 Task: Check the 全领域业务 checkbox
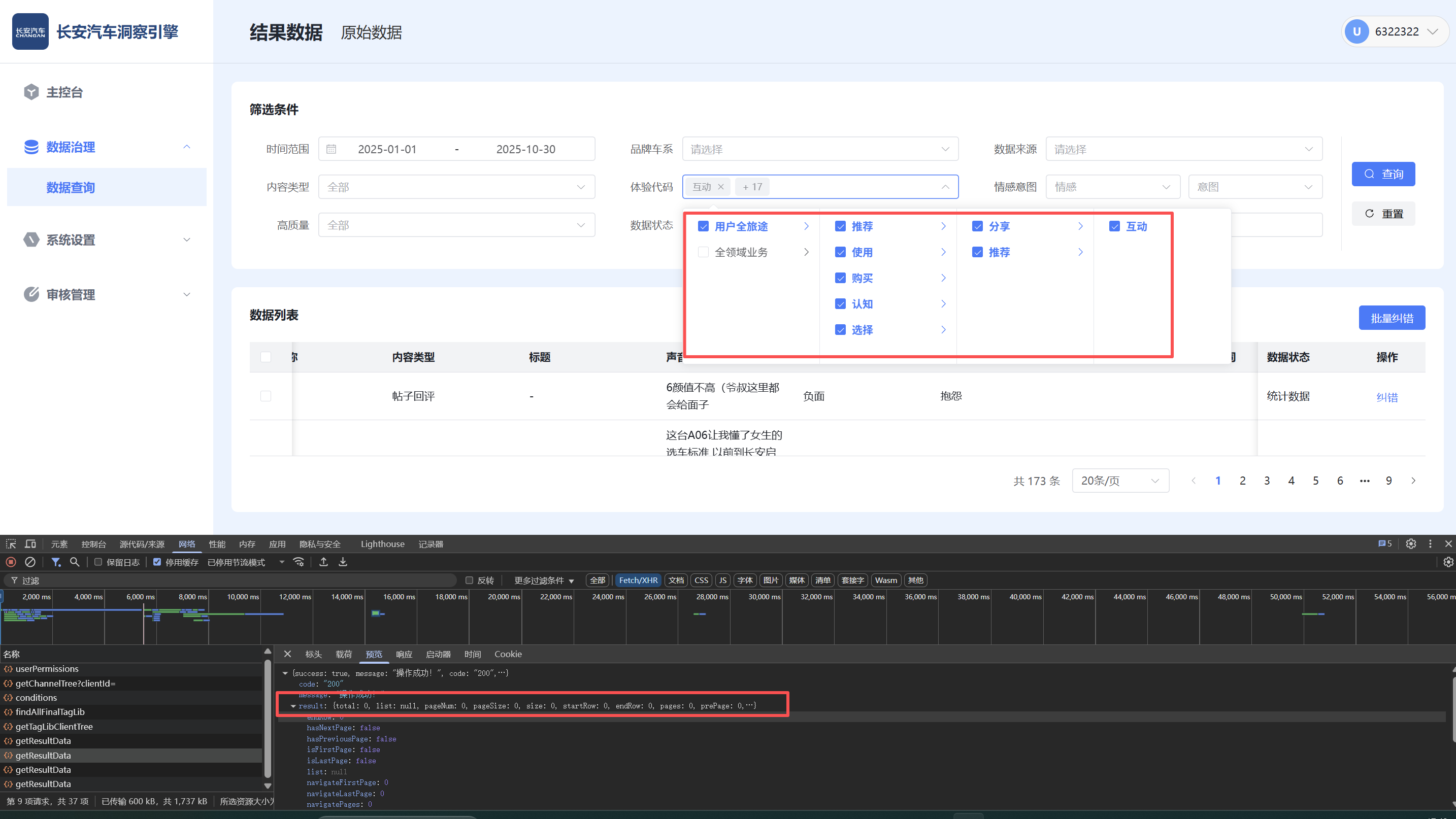(703, 253)
